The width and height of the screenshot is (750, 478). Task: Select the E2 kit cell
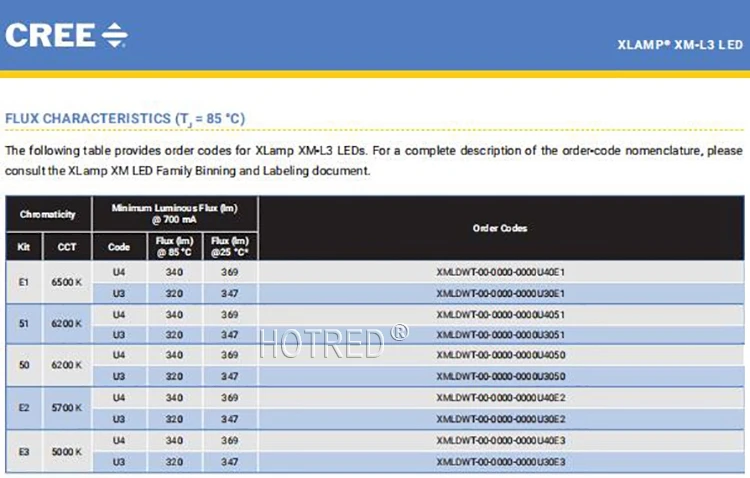coord(24,408)
